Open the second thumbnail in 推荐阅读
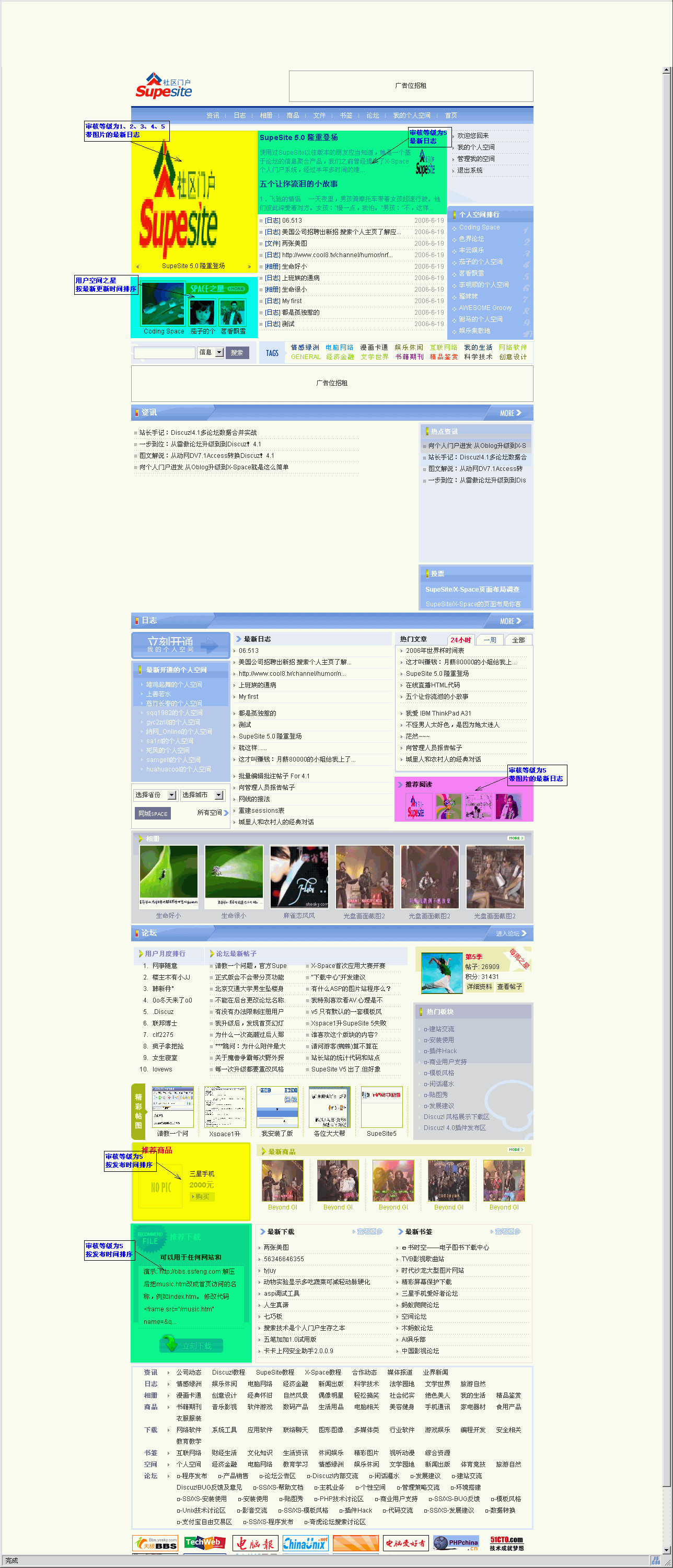 coord(448,806)
